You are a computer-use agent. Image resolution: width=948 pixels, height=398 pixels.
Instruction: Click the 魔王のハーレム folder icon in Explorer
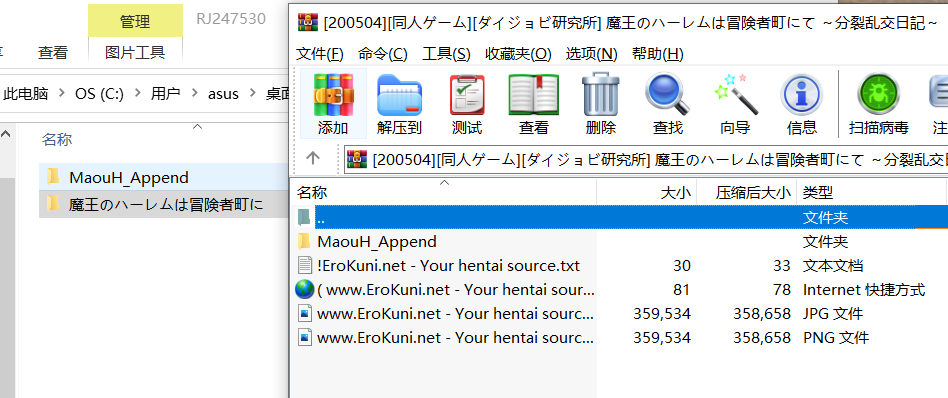coord(53,204)
